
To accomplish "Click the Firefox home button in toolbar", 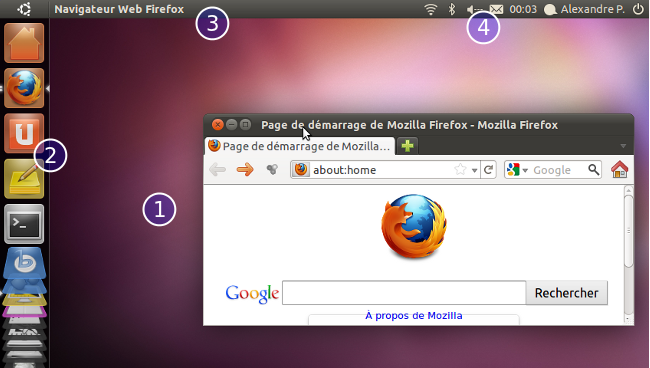I will (619, 169).
